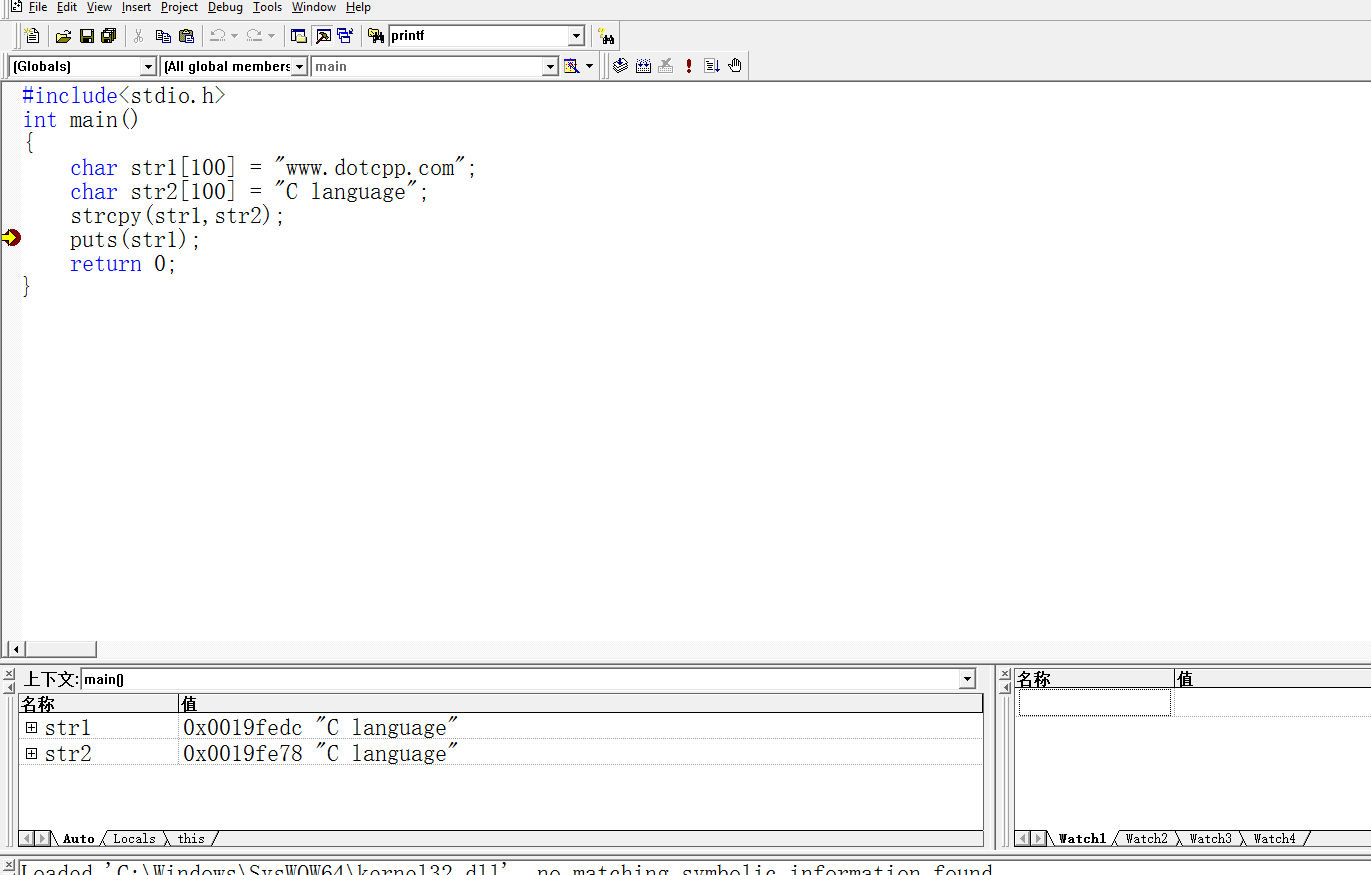
Task: Click the empty name cell in Watch1
Action: (x=1094, y=703)
